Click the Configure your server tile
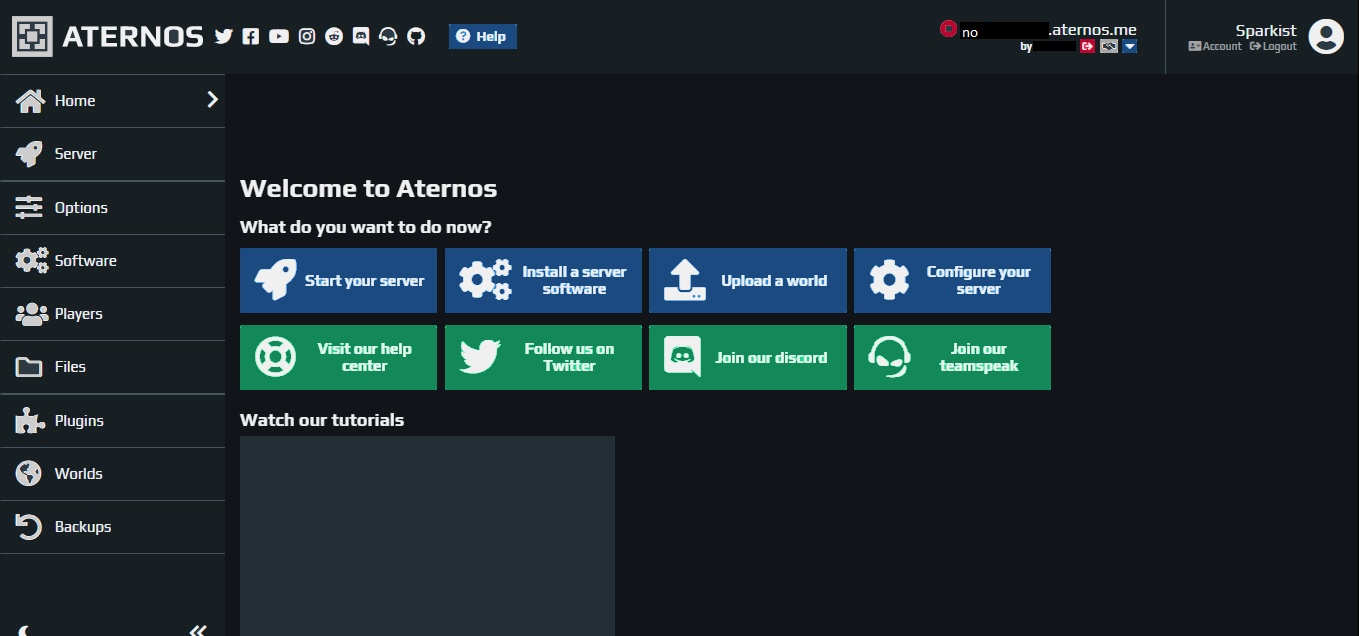 [x=952, y=280]
